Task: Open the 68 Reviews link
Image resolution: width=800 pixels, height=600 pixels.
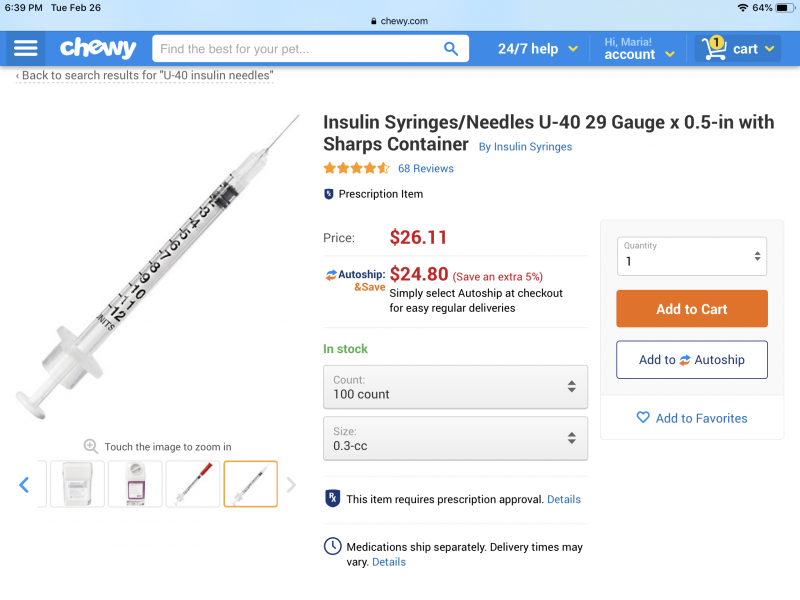Action: click(x=425, y=168)
